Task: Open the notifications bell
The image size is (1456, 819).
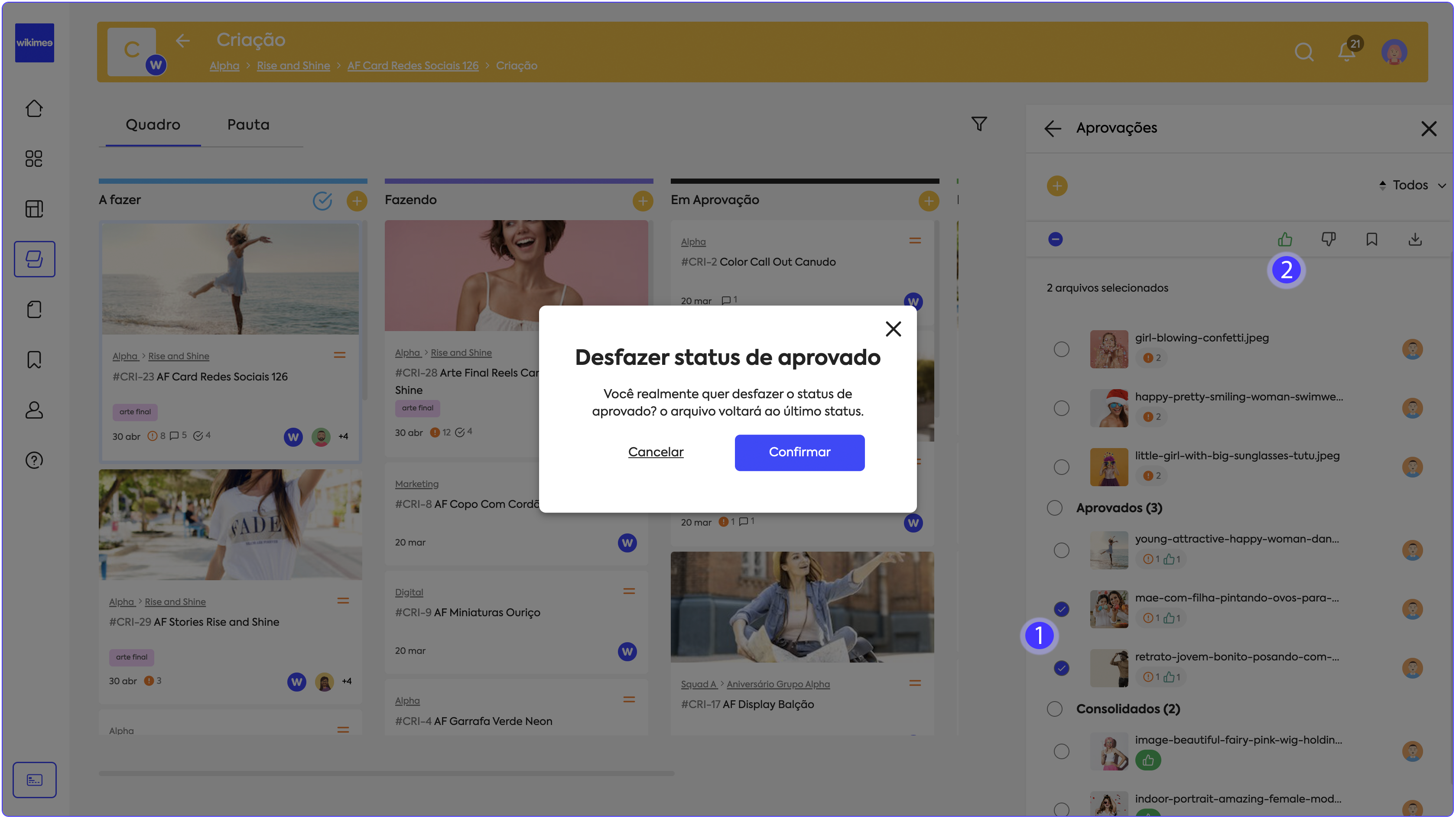Action: [x=1346, y=52]
